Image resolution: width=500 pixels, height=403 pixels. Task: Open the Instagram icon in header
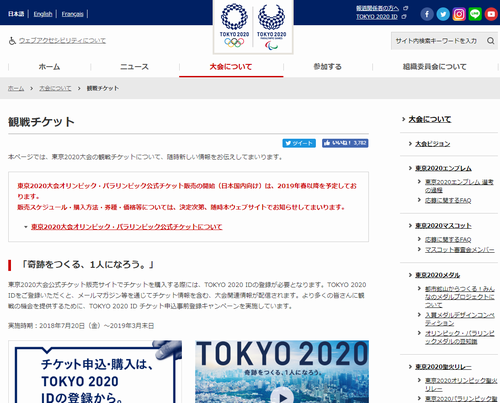[459, 14]
